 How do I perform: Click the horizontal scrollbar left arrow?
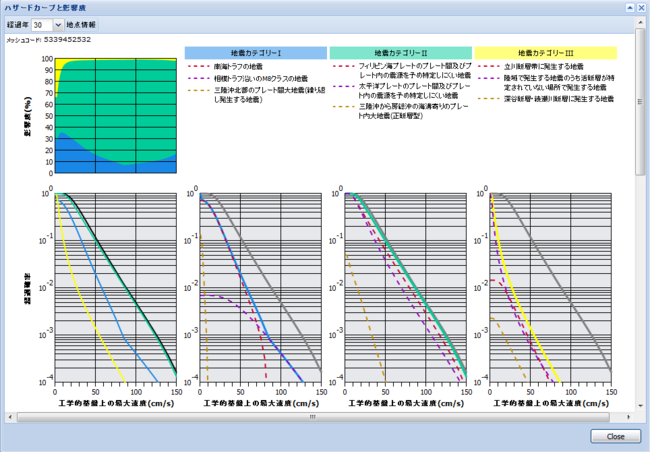pyautogui.click(x=10, y=417)
